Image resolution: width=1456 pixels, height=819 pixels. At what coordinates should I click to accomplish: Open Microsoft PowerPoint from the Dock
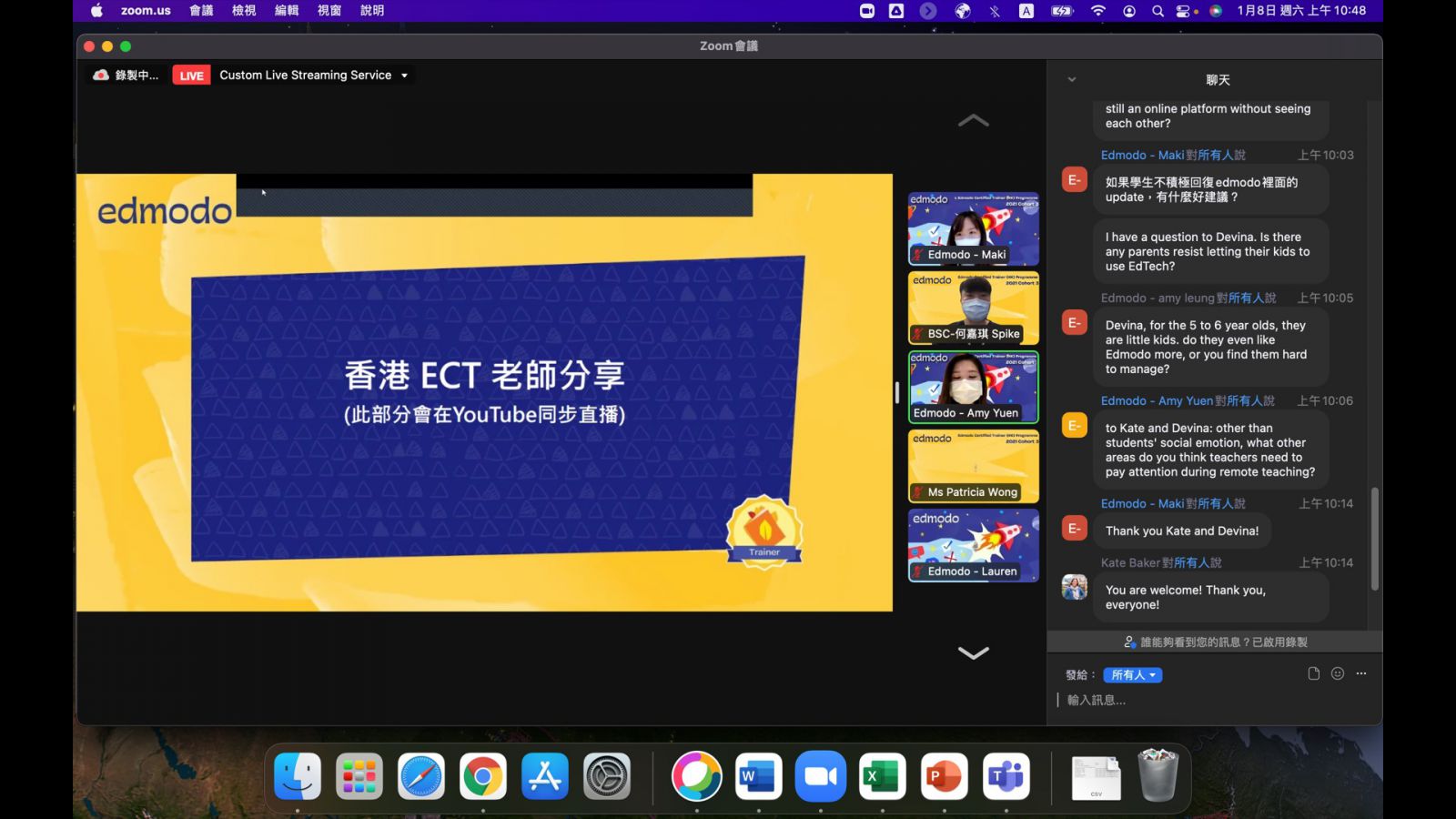945,776
